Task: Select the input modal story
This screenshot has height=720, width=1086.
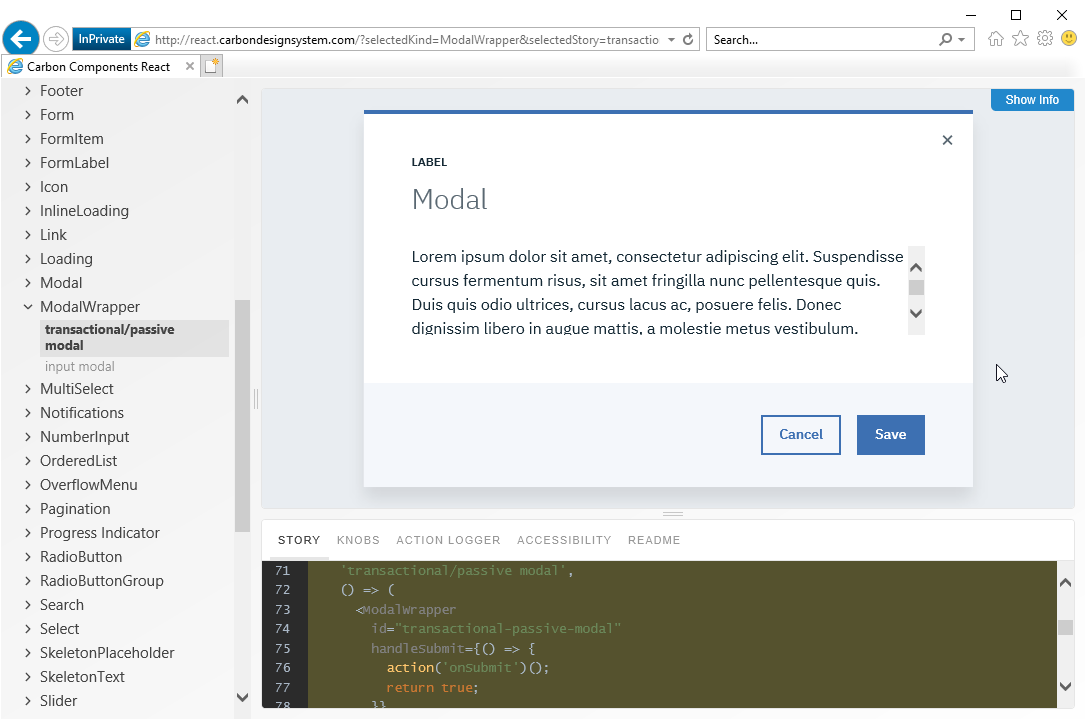Action: pos(79,366)
